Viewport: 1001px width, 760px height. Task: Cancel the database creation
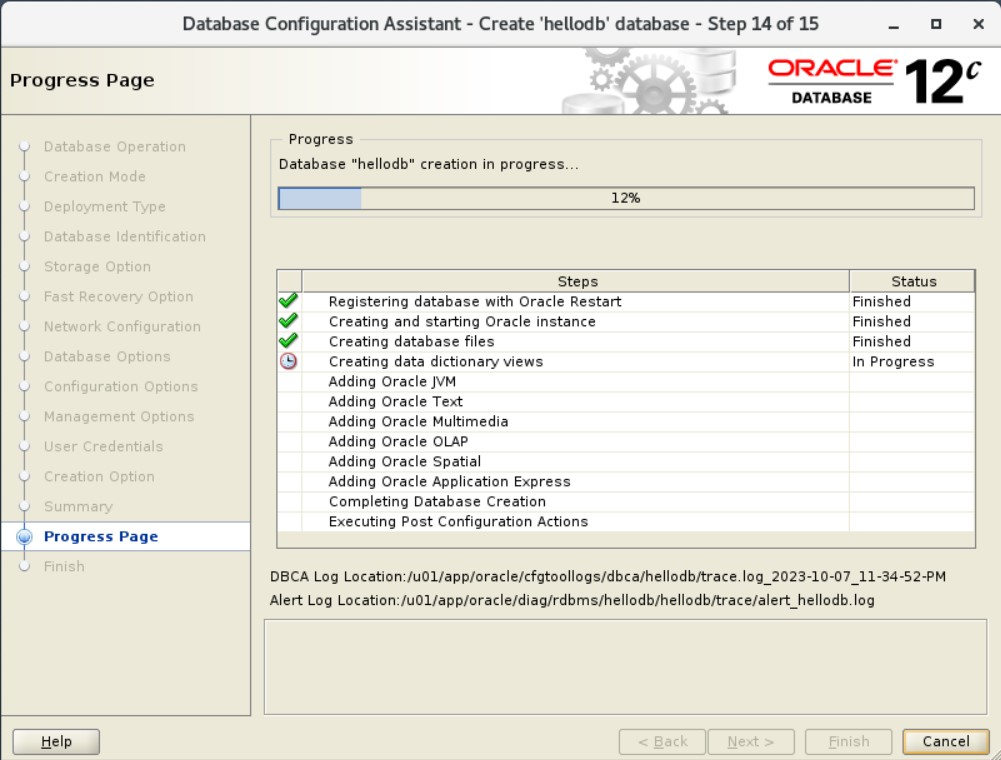pyautogui.click(x=945, y=741)
